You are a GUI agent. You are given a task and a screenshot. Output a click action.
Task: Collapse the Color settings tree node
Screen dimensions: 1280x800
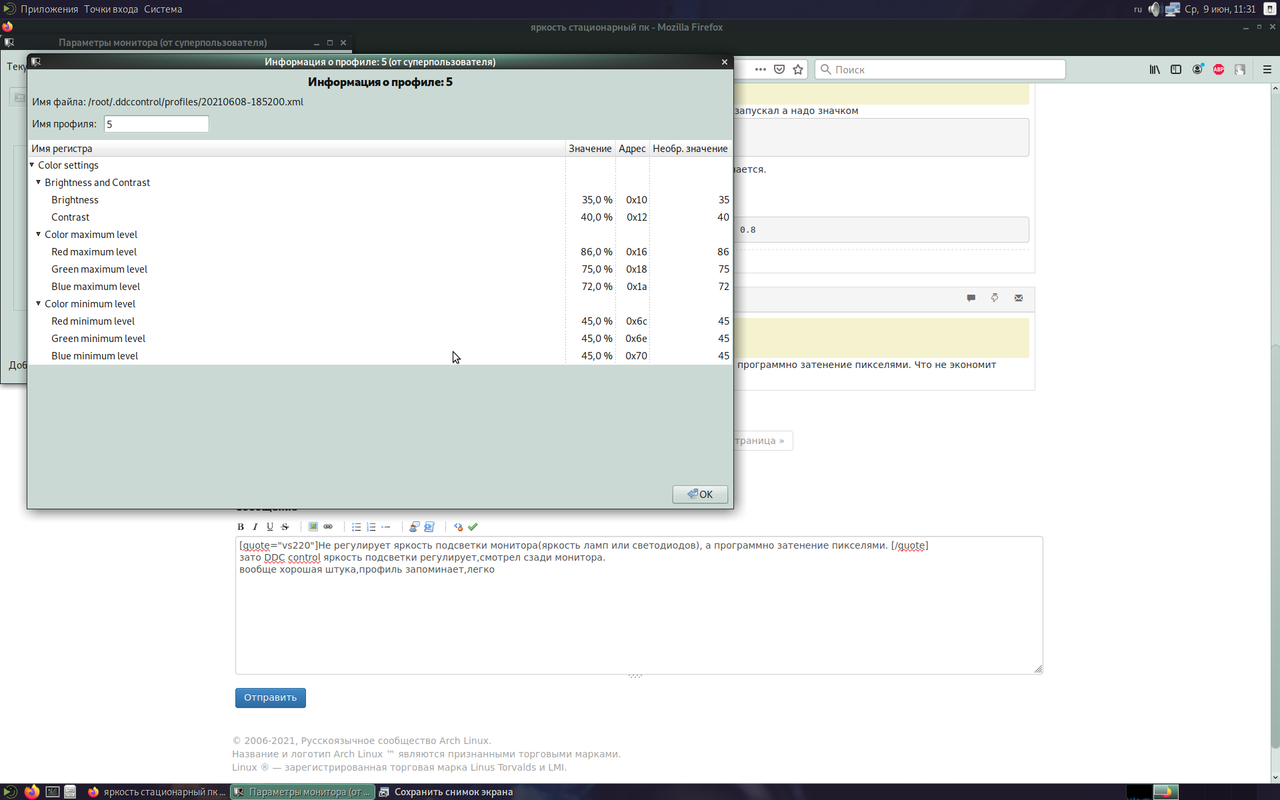point(32,165)
